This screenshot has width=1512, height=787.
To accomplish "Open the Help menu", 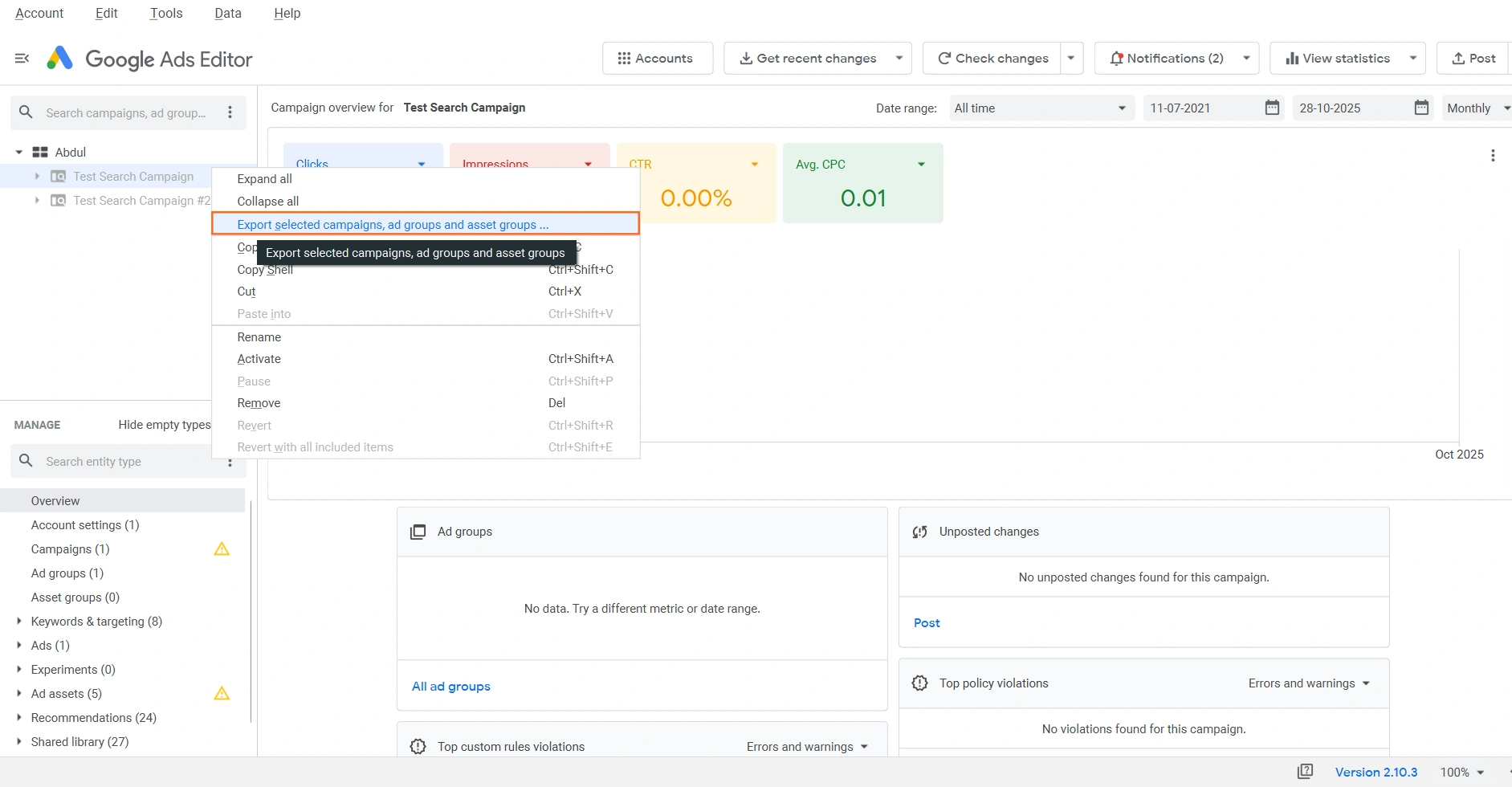I will point(287,13).
